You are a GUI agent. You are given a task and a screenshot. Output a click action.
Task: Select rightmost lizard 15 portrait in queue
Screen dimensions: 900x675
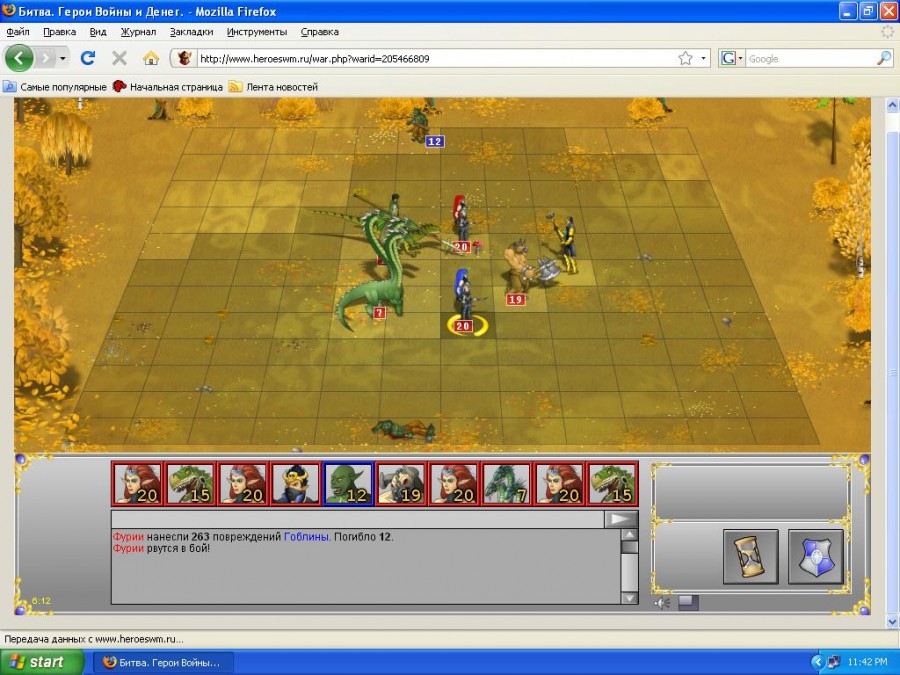coord(612,484)
